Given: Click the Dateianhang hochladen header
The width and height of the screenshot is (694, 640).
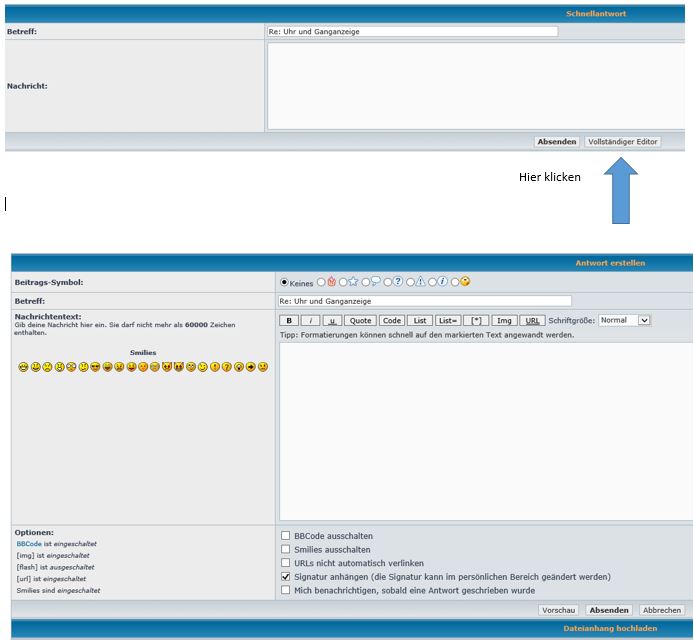Looking at the screenshot, I should (610, 628).
